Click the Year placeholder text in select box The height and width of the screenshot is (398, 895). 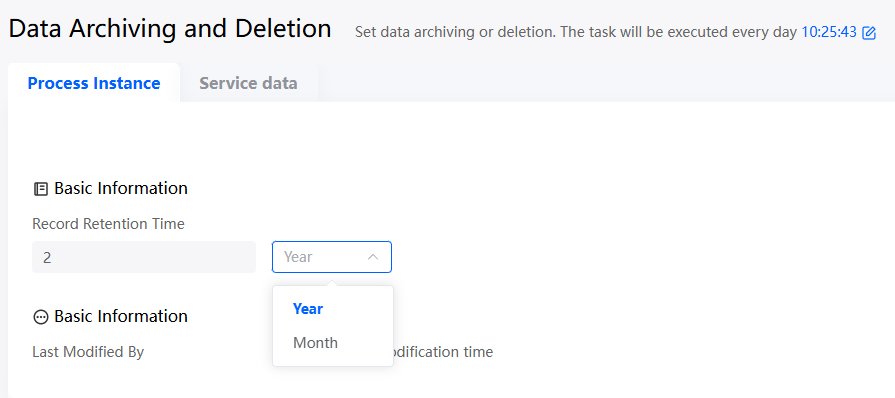(298, 257)
